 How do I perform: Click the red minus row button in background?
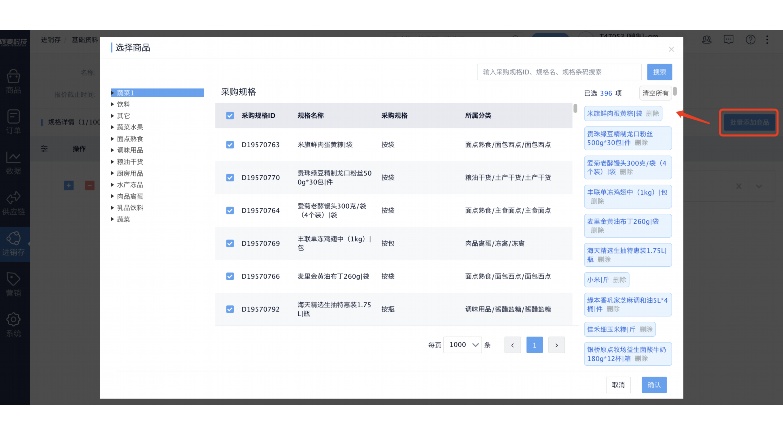[89, 186]
